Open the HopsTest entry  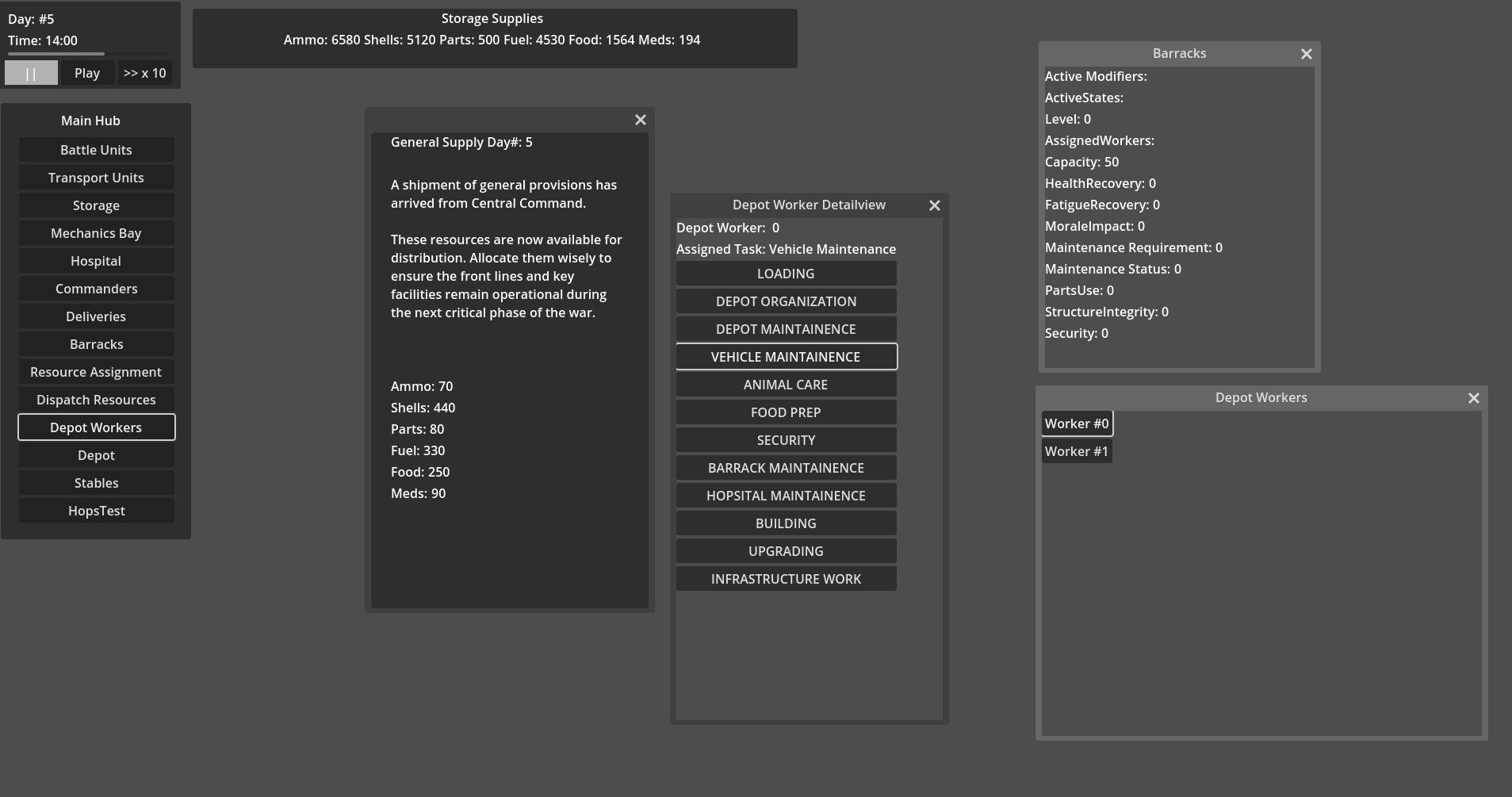(x=96, y=511)
